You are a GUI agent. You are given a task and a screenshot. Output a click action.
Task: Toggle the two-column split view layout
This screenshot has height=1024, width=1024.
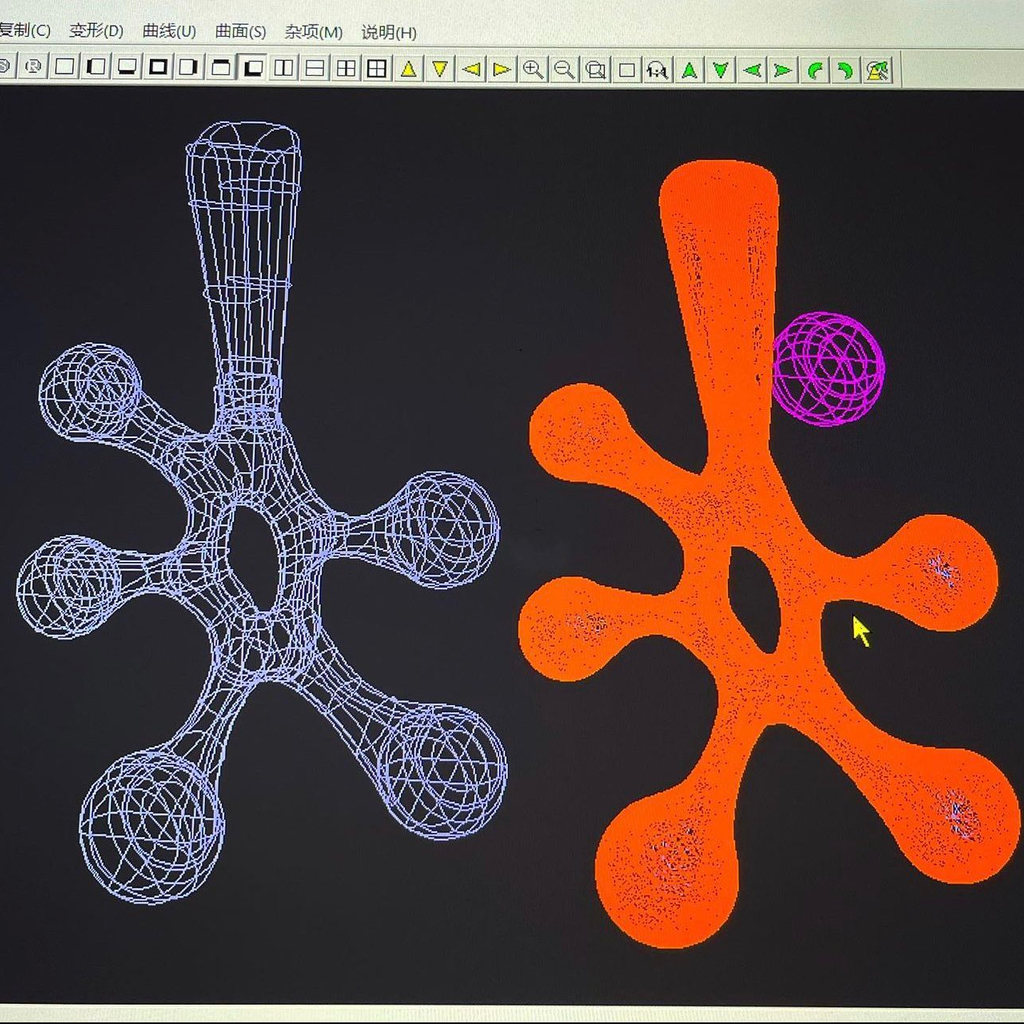point(284,68)
